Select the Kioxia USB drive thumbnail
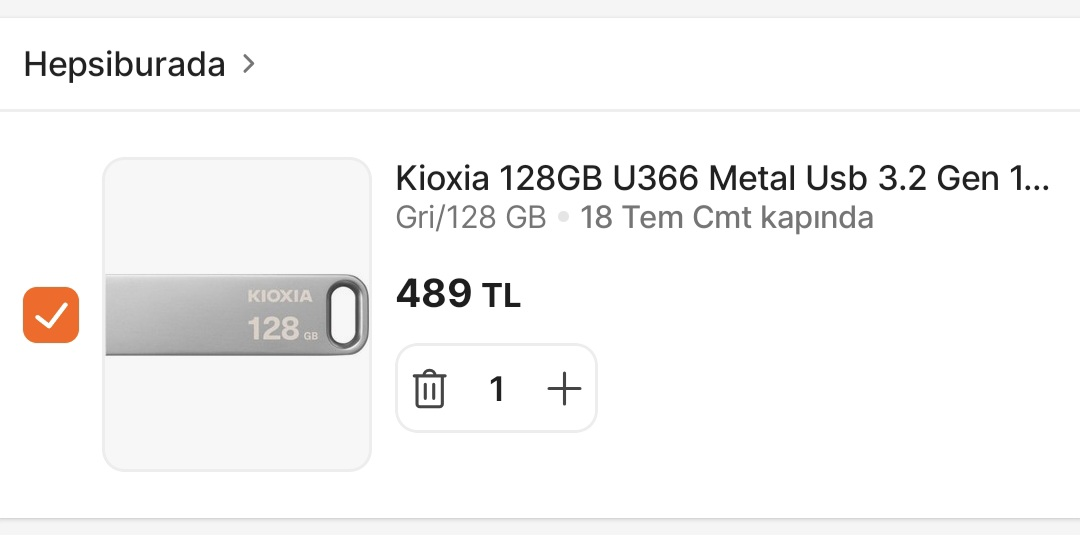This screenshot has width=1080, height=535. pyautogui.click(x=237, y=315)
